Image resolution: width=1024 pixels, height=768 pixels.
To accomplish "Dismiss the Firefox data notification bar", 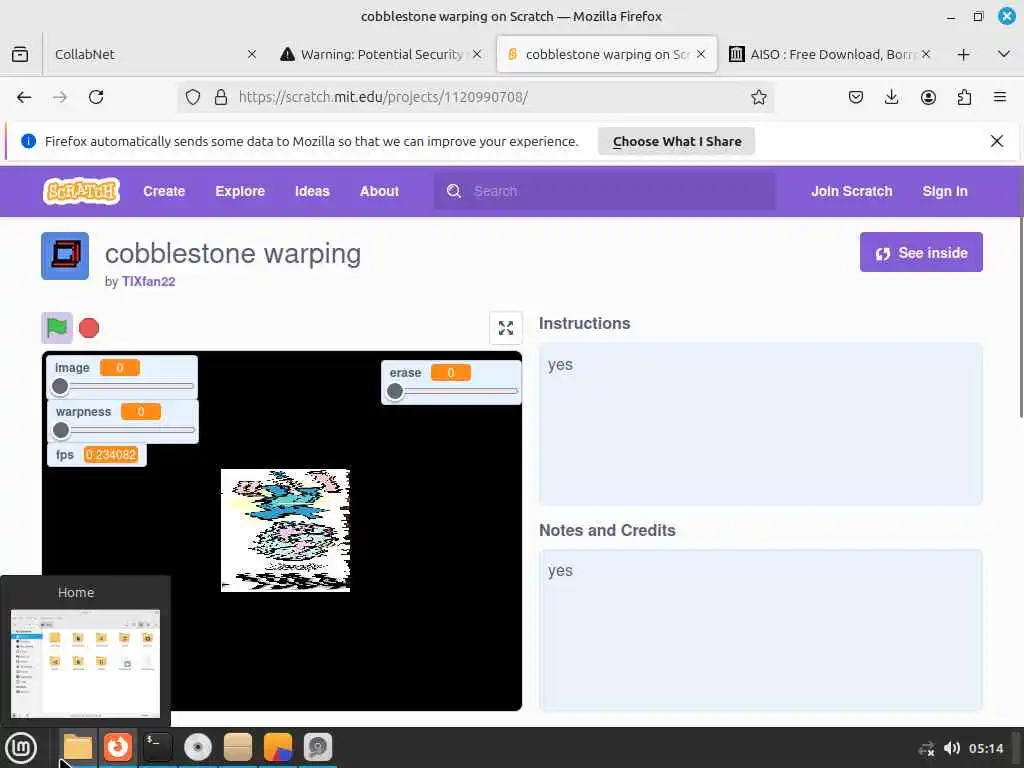I will pos(997,141).
